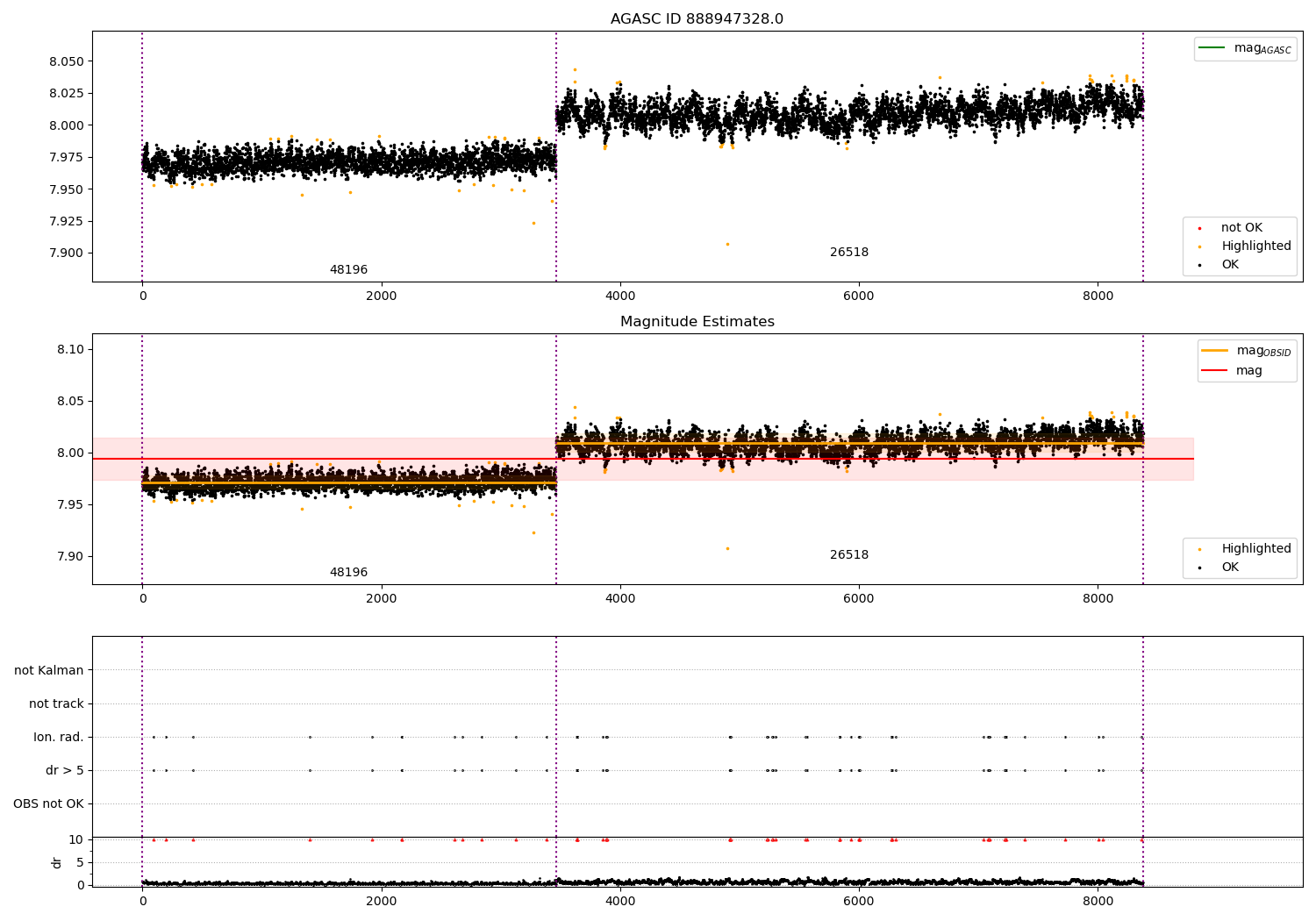The height and width of the screenshot is (921, 1316).
Task: Click the 'not Kalman' row label
Action: click(x=49, y=671)
